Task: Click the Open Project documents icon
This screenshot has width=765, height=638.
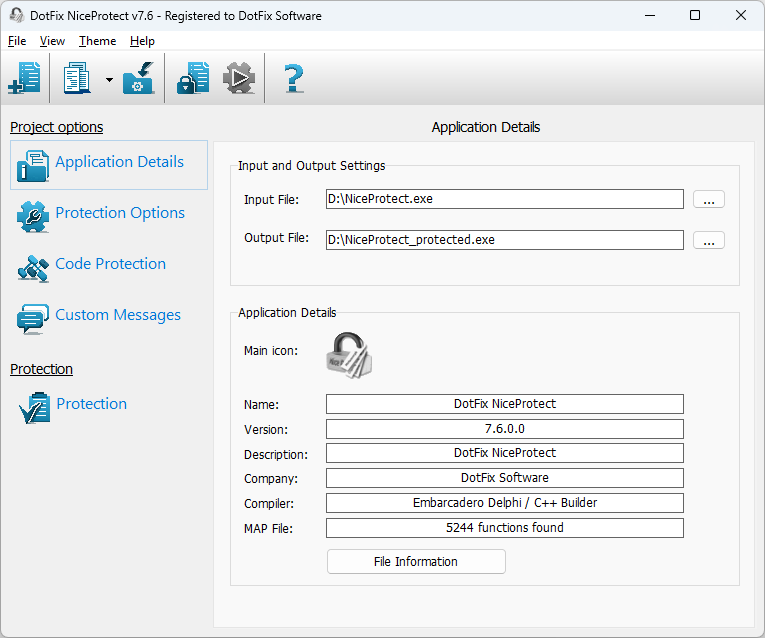Action: [77, 78]
